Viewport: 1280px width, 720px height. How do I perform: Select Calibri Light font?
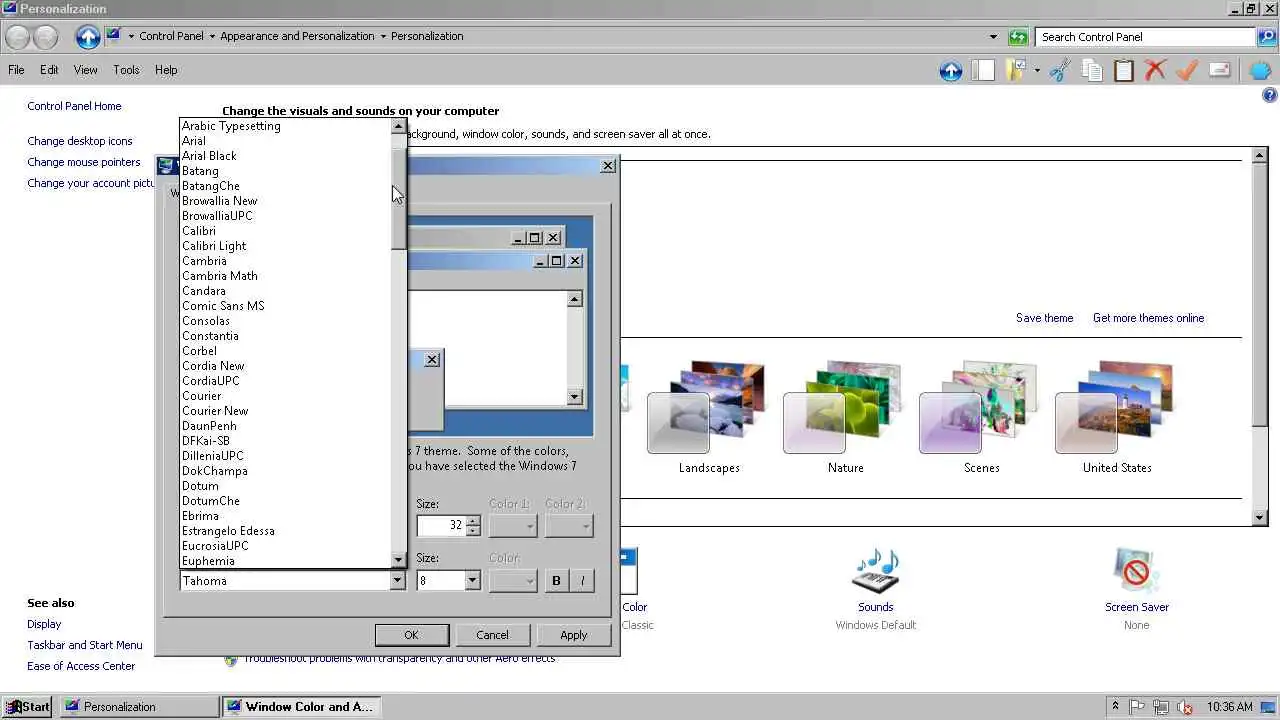pos(285,246)
